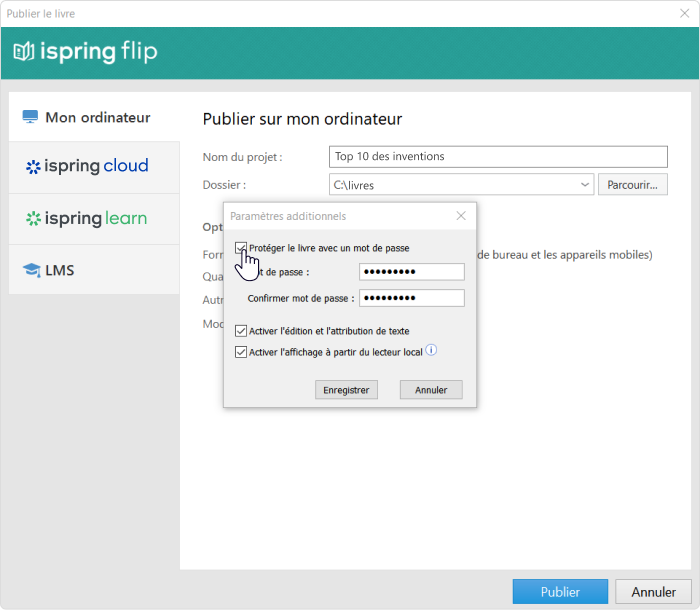
Task: Switch to the ispring learn tab
Action: coord(94,219)
